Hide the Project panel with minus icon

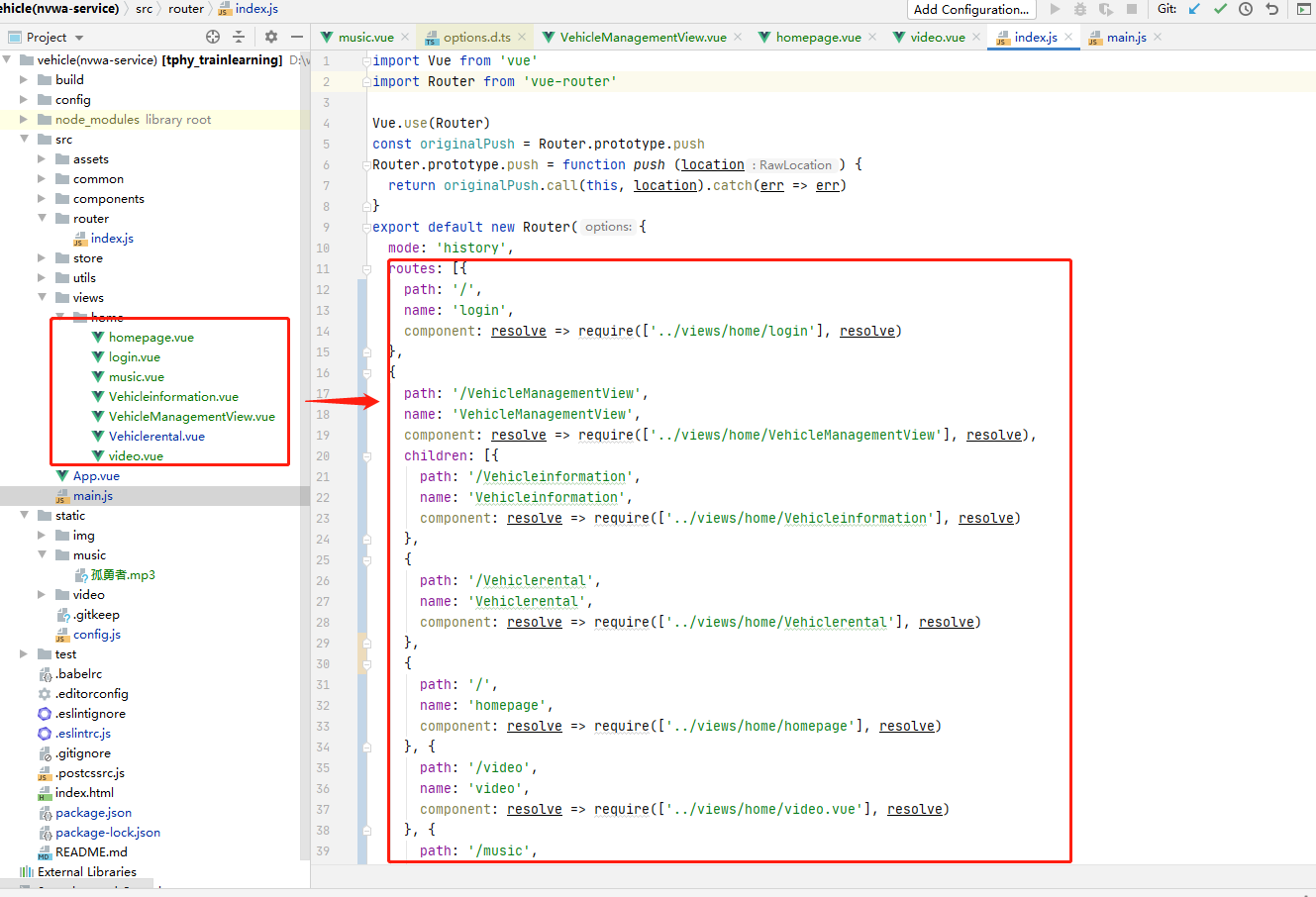[x=297, y=37]
